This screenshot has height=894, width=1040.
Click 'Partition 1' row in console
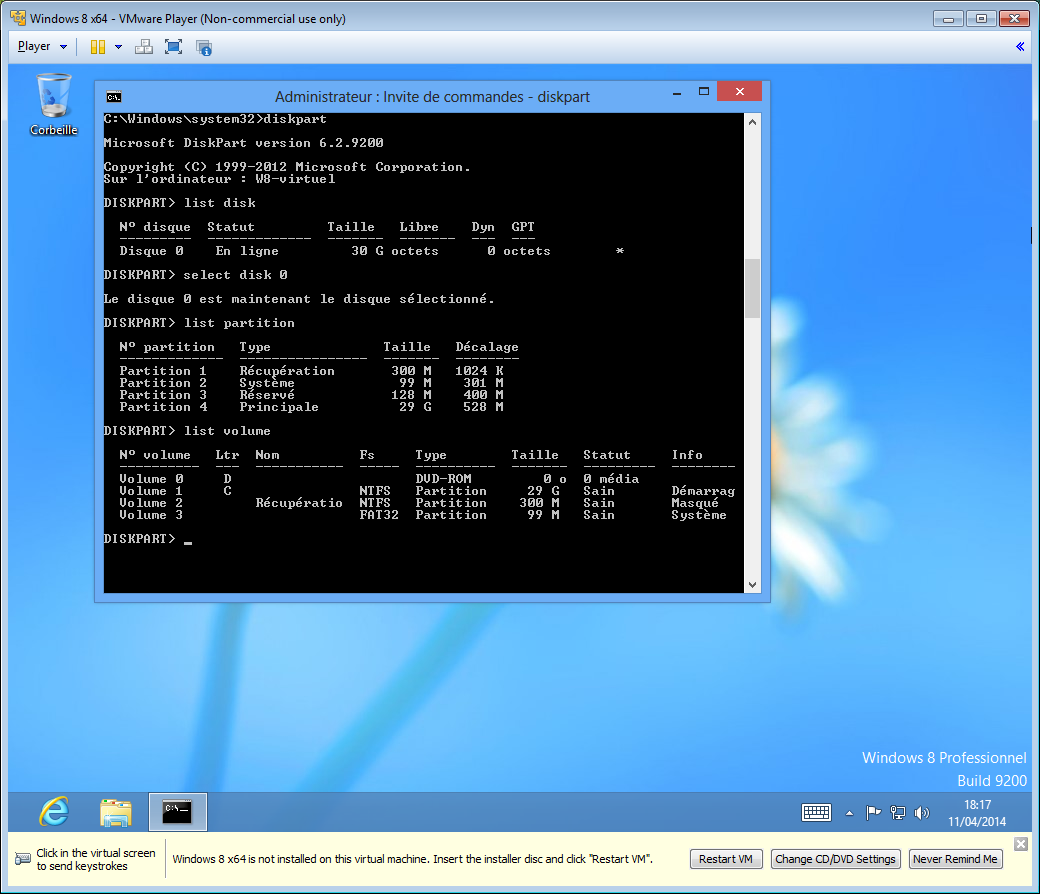point(311,371)
